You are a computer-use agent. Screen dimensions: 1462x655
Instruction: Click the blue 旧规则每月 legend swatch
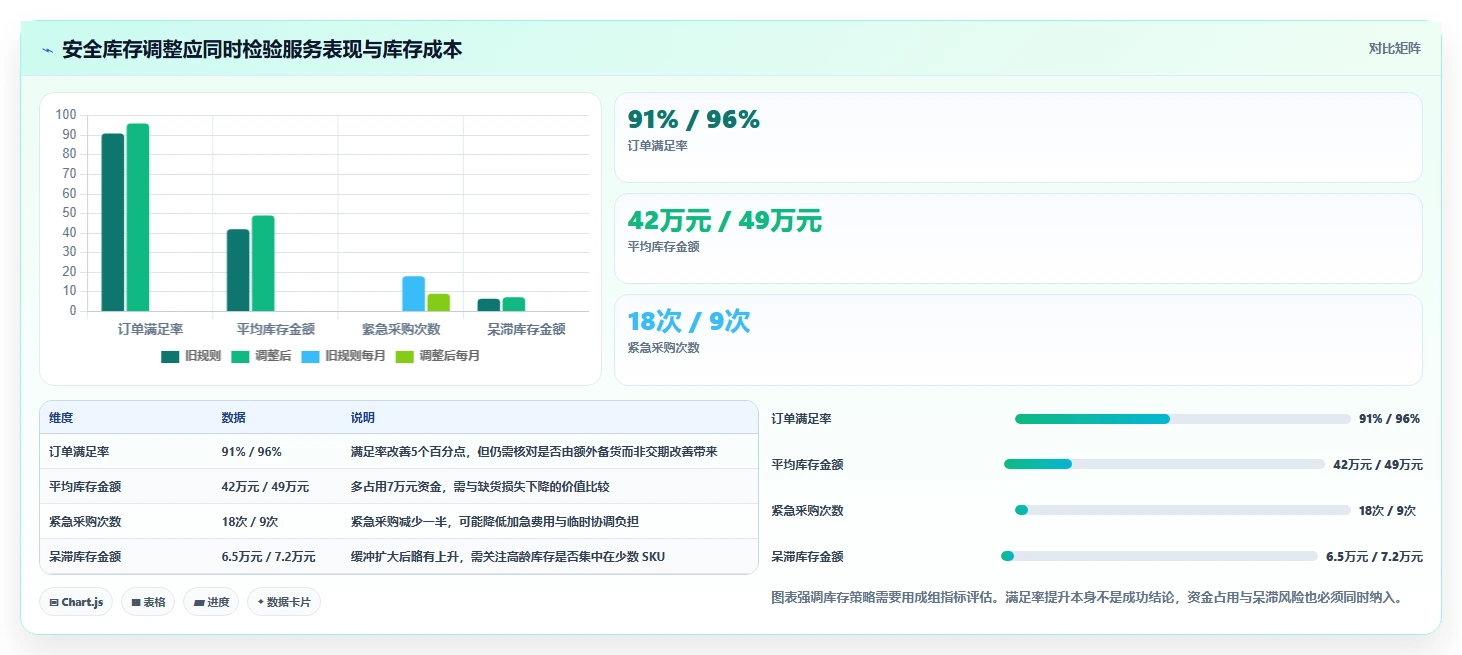click(x=310, y=356)
